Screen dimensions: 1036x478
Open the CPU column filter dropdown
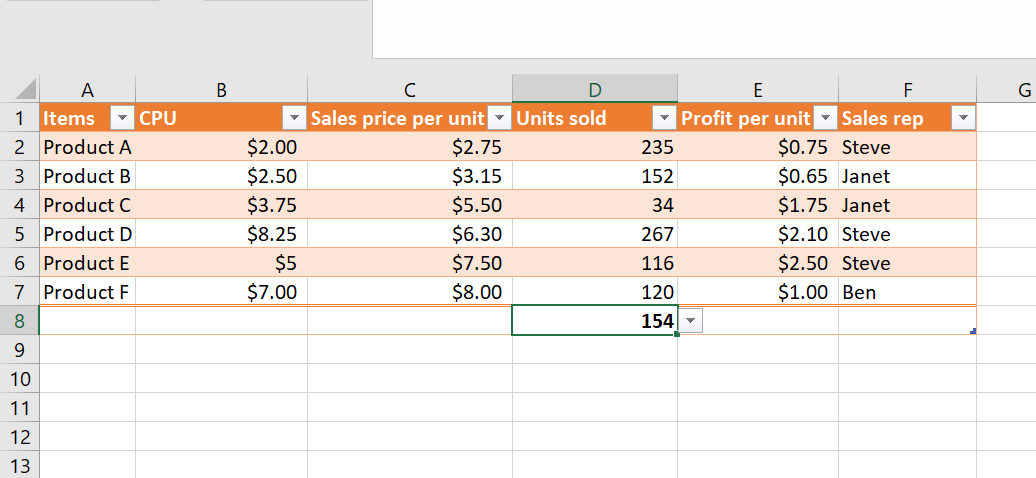293,118
